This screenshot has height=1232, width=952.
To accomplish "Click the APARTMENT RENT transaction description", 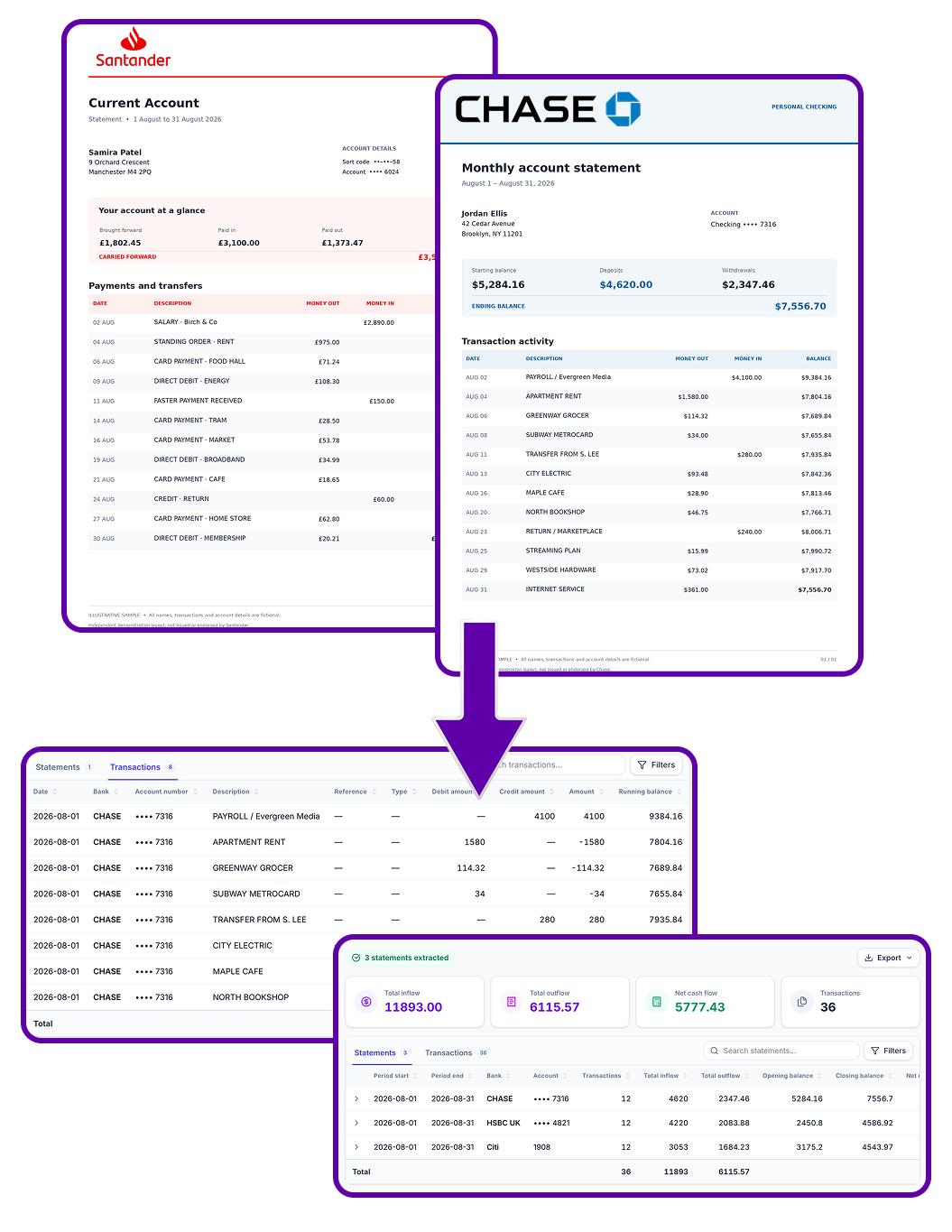I will (249, 842).
